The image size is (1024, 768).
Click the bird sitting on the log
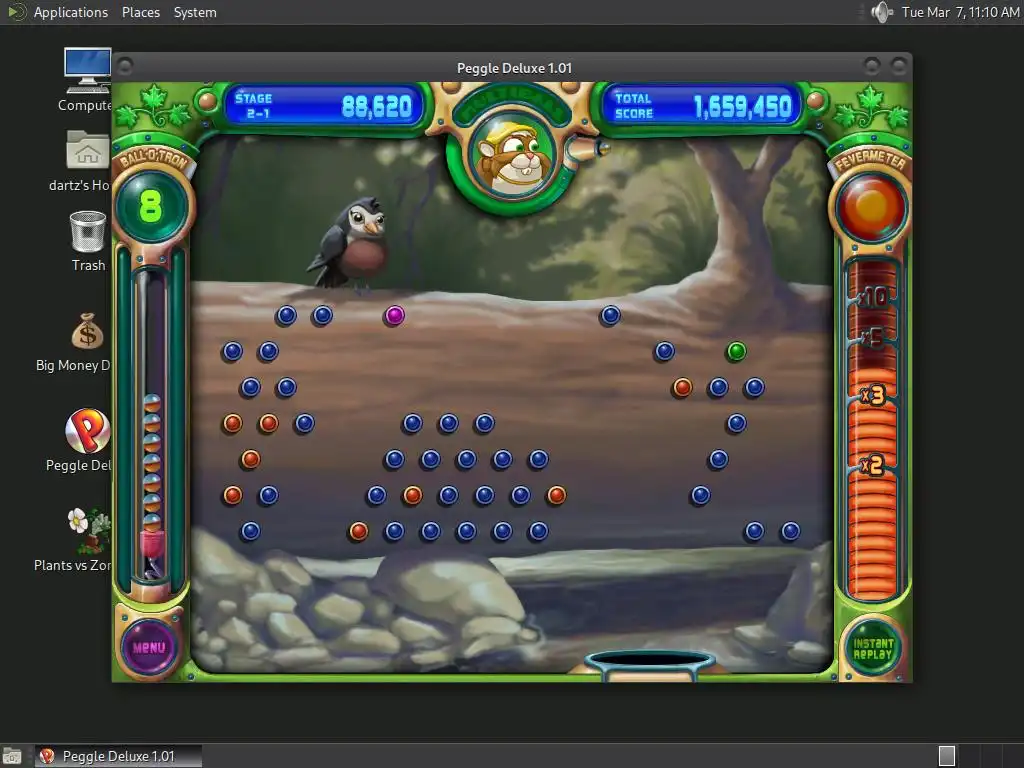(349, 243)
